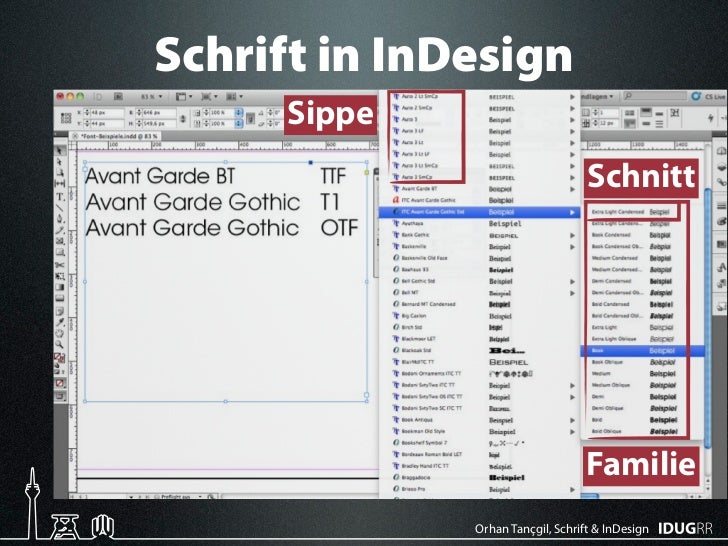Click the search field in the application bar
Screen dimensions: 728x546
click(x=655, y=96)
